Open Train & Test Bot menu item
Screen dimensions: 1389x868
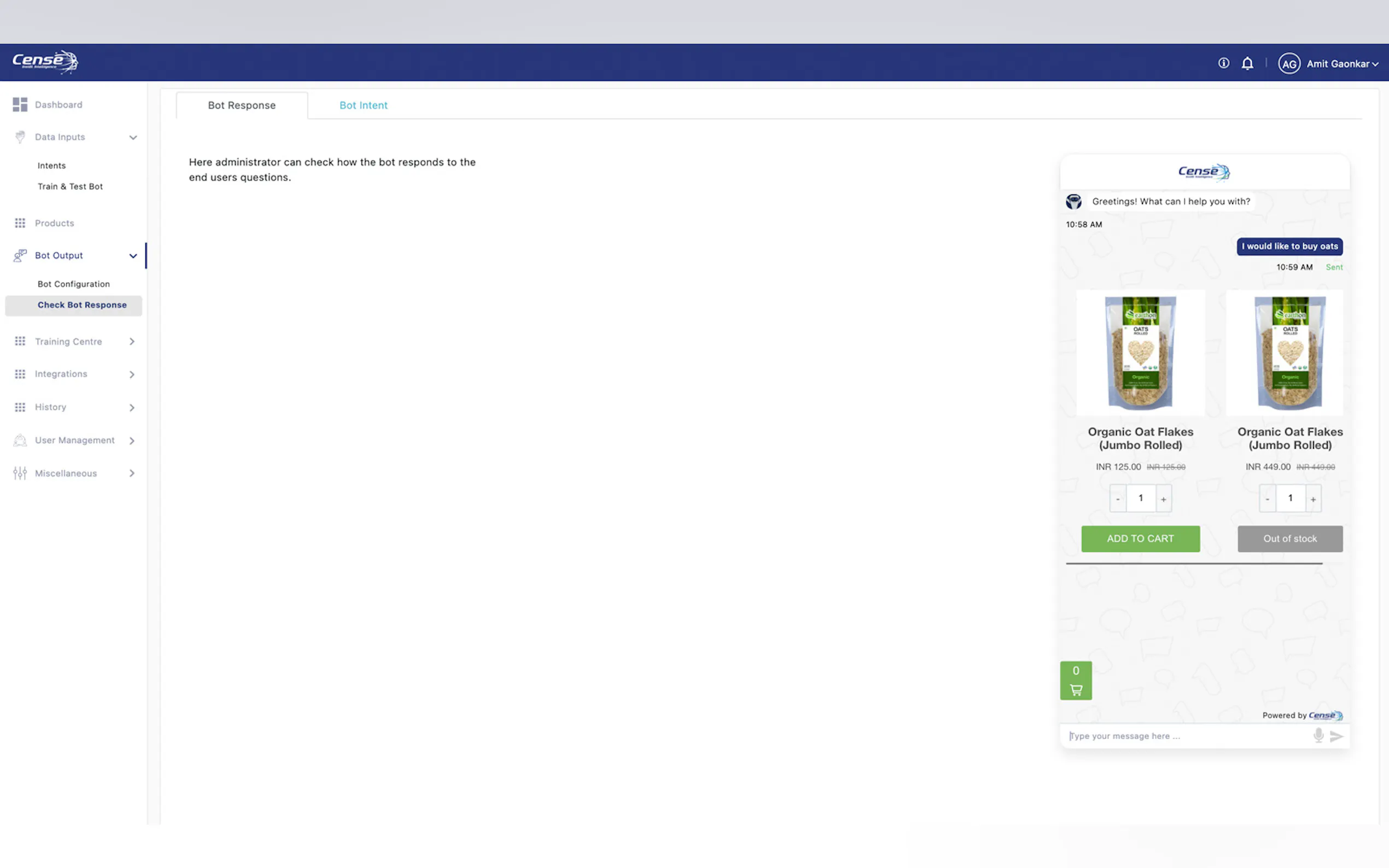click(x=70, y=186)
